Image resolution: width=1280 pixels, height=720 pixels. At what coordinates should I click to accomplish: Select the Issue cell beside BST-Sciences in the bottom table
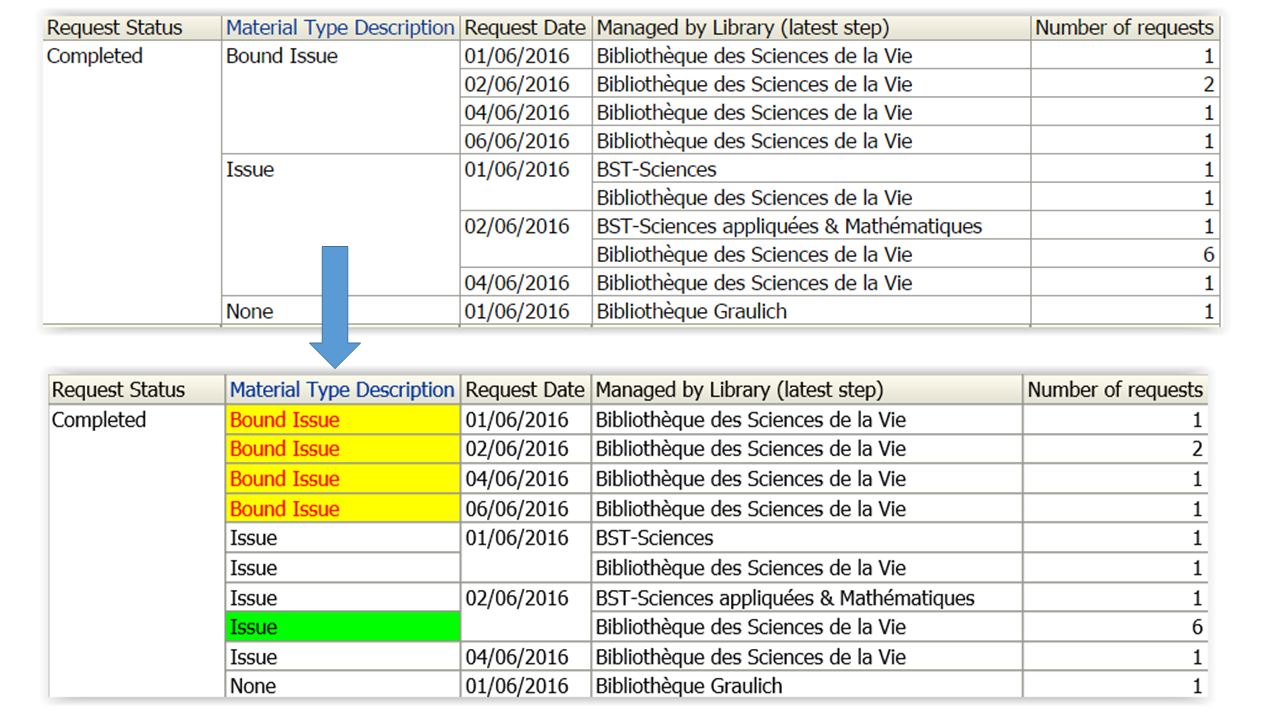coord(342,538)
